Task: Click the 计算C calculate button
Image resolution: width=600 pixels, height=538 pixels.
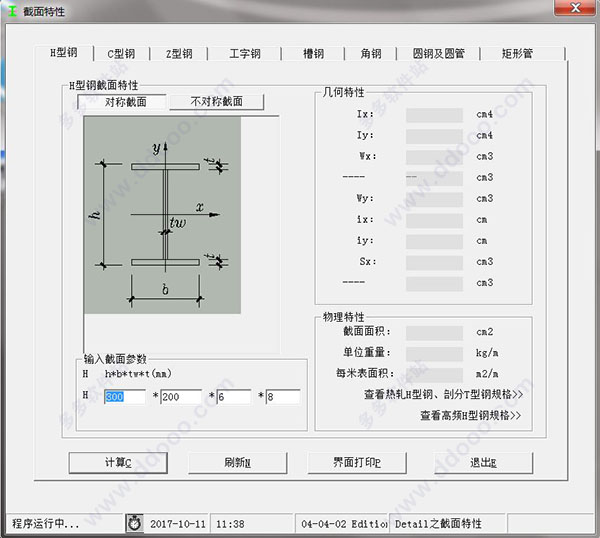Action: point(118,463)
